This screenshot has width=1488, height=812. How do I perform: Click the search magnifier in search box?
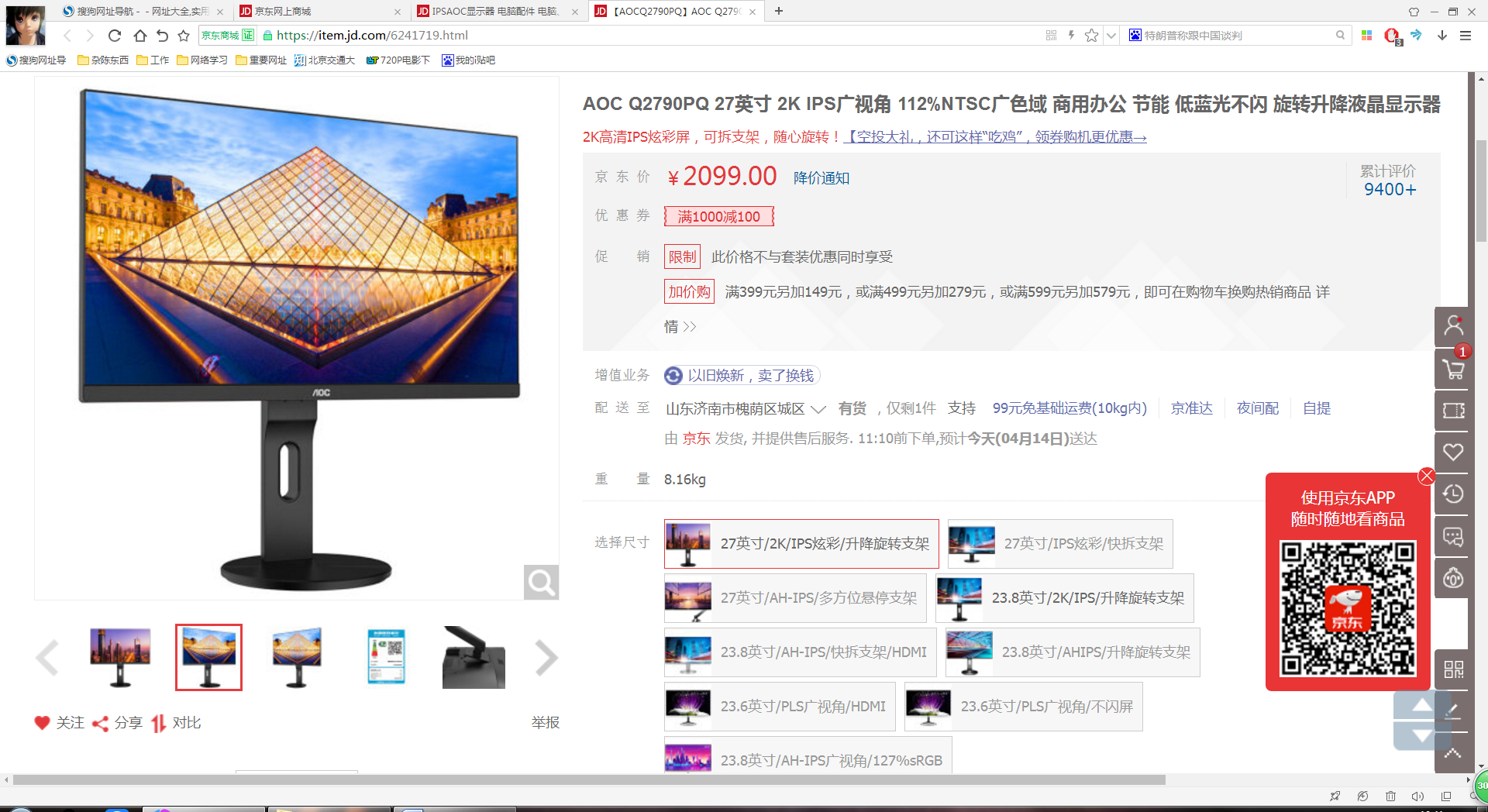coord(1340,35)
